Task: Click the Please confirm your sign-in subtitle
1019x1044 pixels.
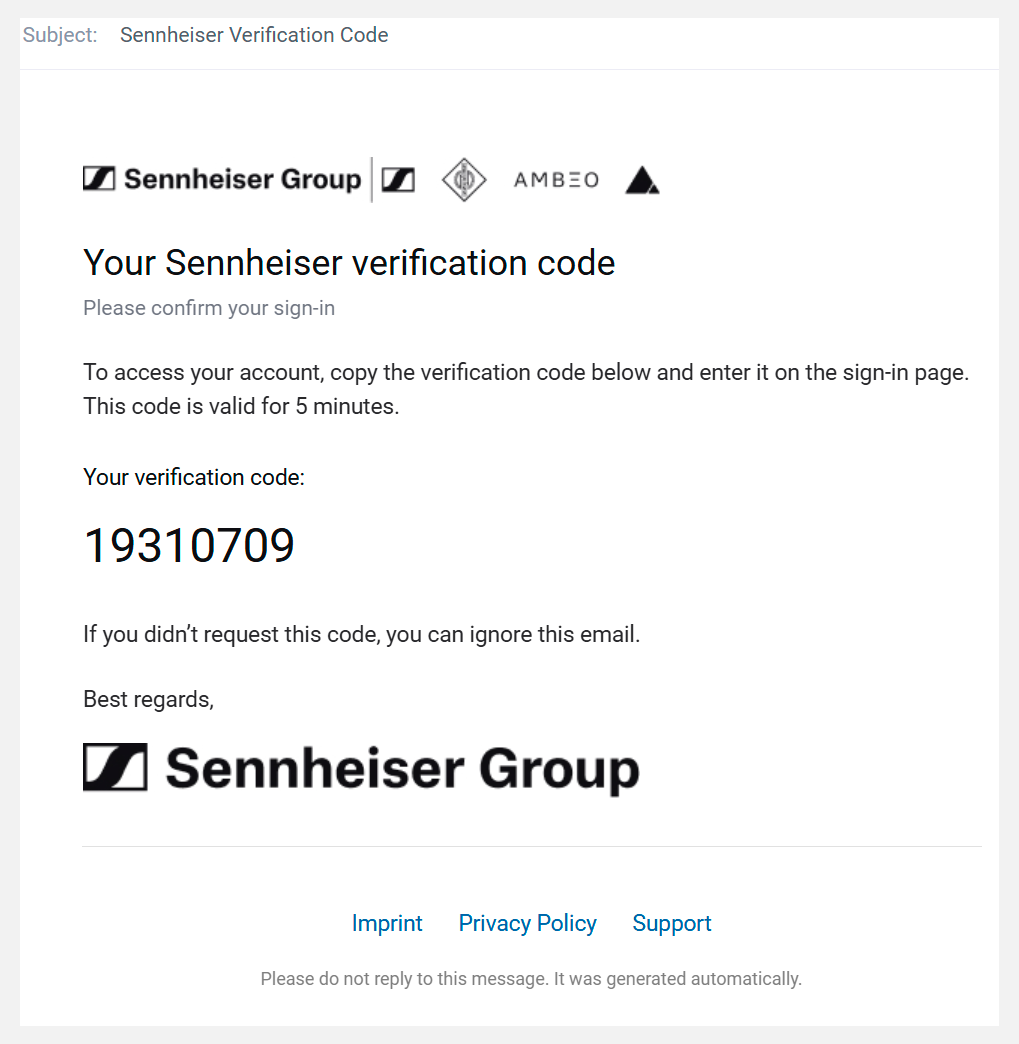Action: pos(209,308)
